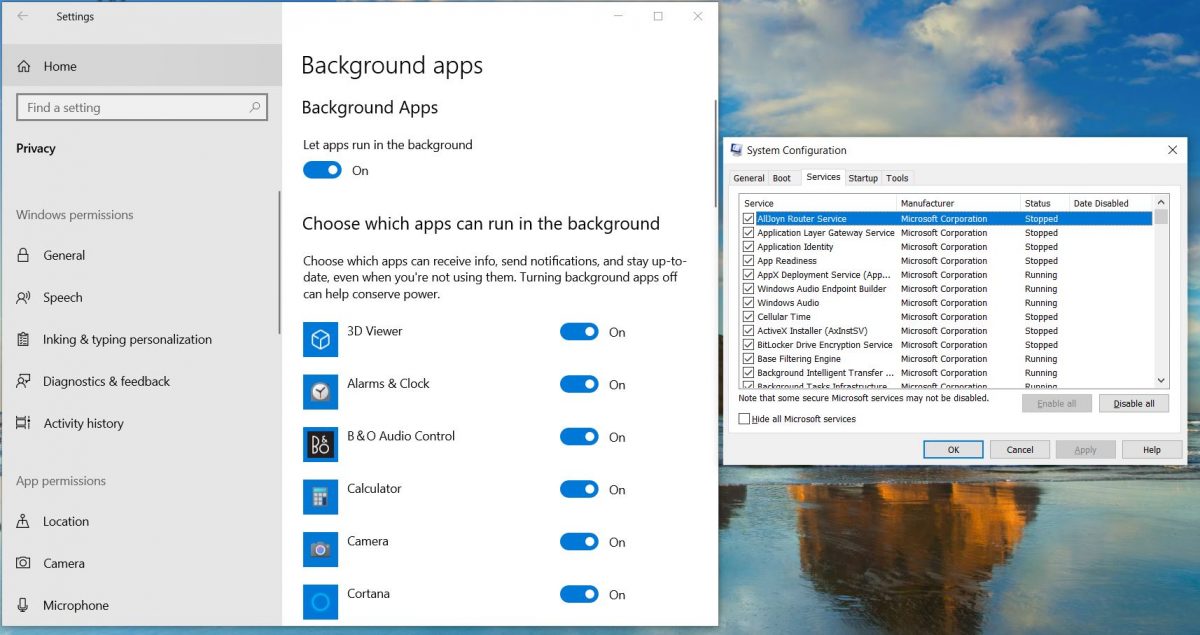
Task: Turn off Calculator background toggle
Action: (579, 489)
